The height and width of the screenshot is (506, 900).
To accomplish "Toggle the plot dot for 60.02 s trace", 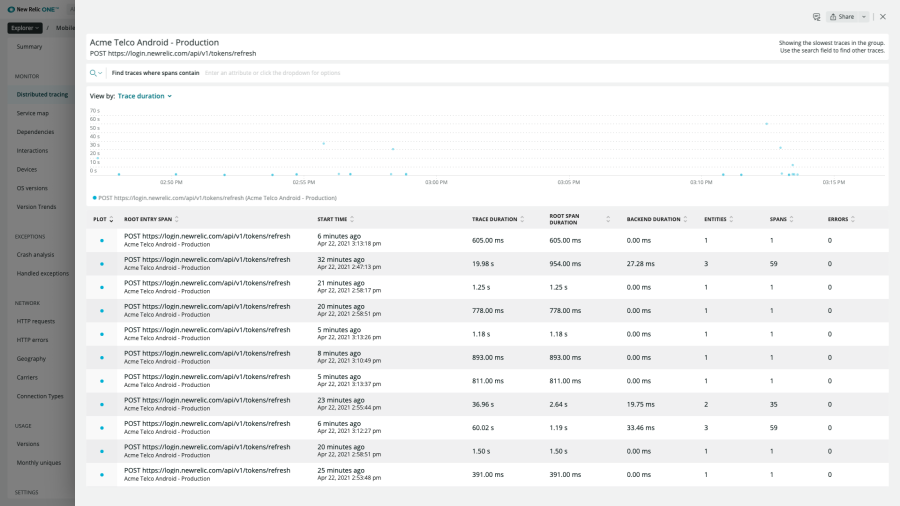I will [101, 428].
